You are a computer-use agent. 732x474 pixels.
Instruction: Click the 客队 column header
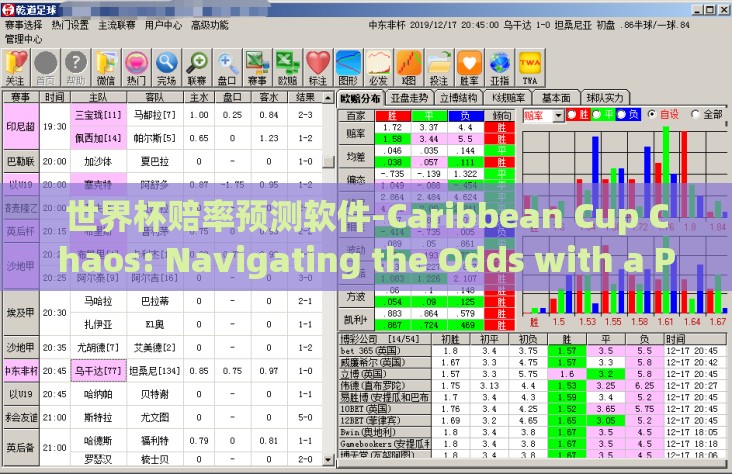(x=155, y=97)
